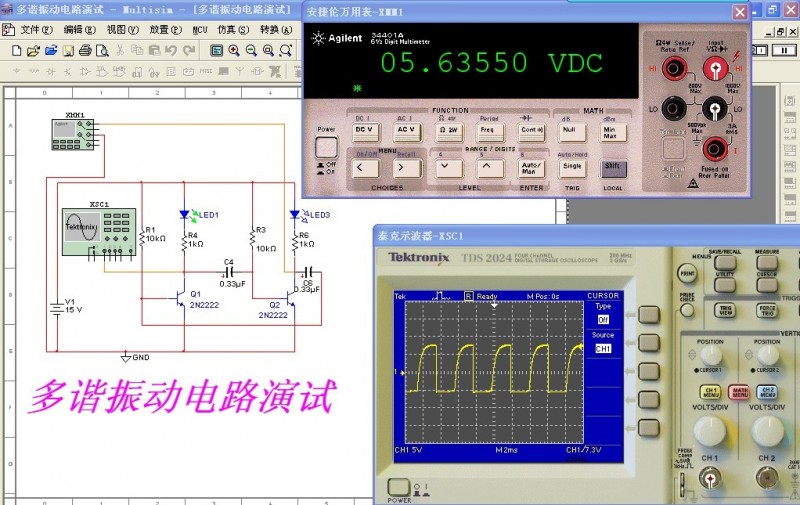Select the XMM1 multimeter on schematic
The width and height of the screenshot is (800, 505).
tap(74, 135)
